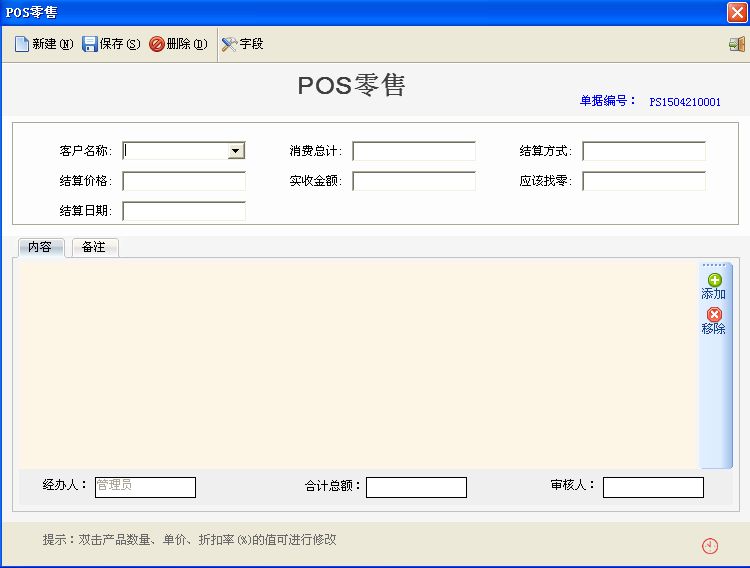This screenshot has width=750, height=568.
Task: Click the 经办人 field showing 管理员
Action: click(x=145, y=487)
